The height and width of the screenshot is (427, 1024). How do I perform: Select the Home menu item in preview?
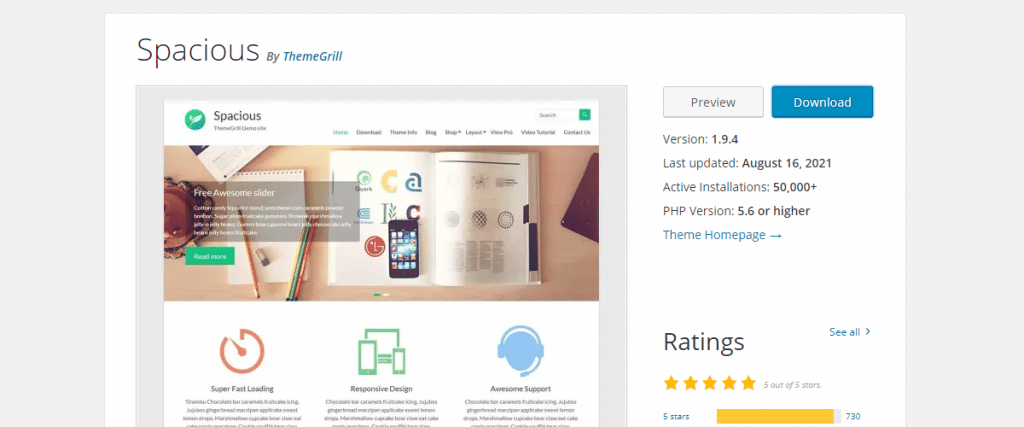point(340,132)
